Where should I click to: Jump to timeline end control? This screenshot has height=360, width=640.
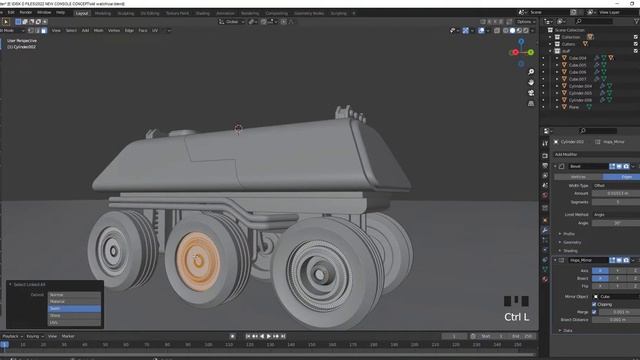pos(283,336)
